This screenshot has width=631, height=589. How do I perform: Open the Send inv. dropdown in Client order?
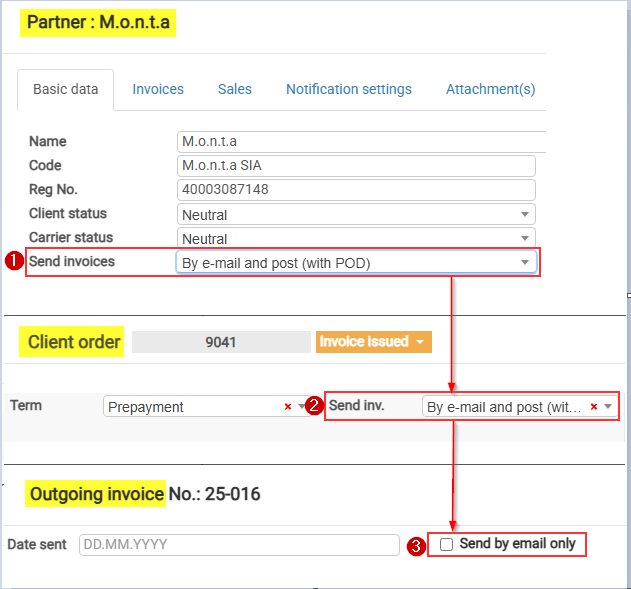(505, 407)
